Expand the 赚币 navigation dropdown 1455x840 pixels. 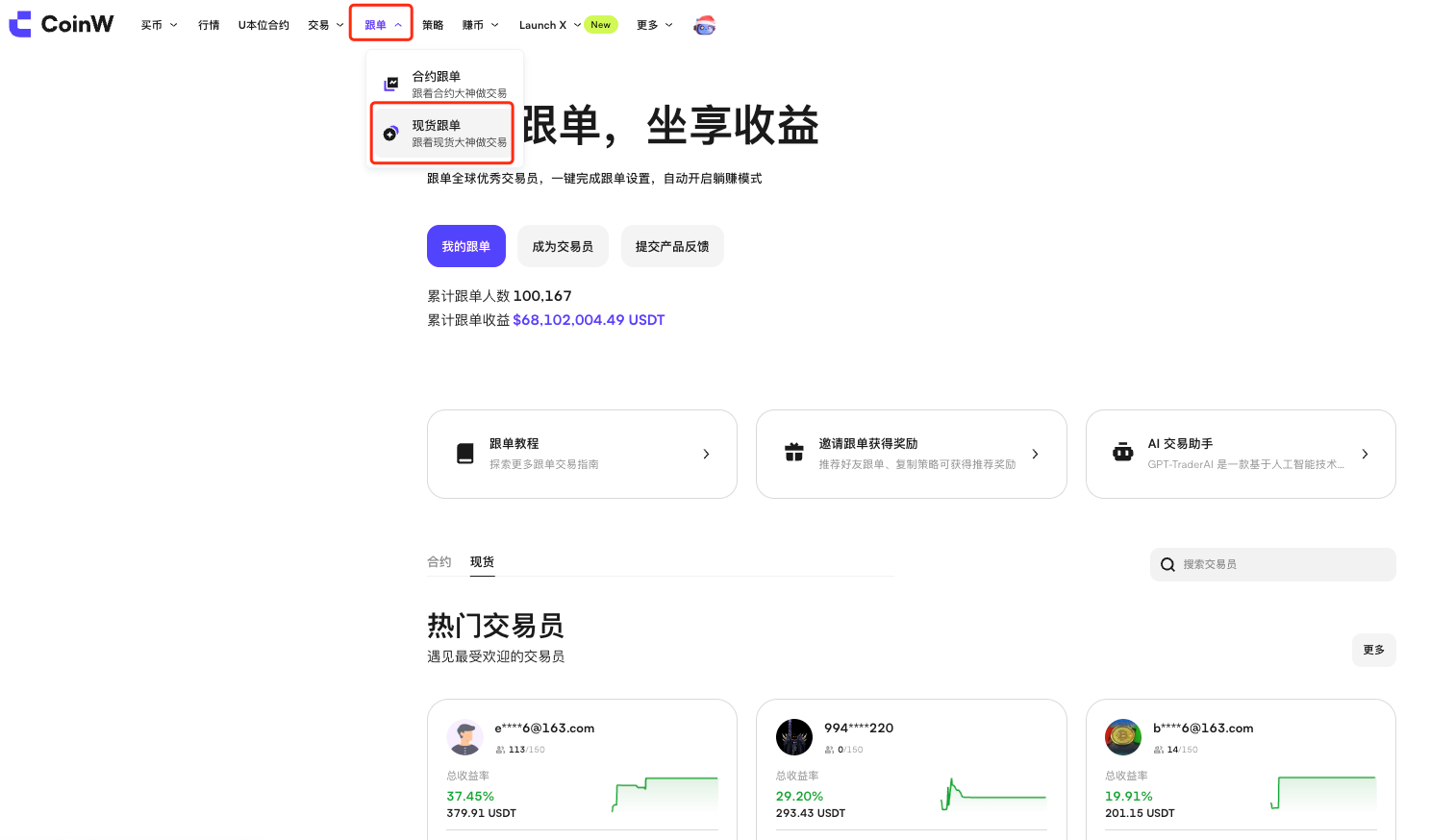[x=480, y=25]
